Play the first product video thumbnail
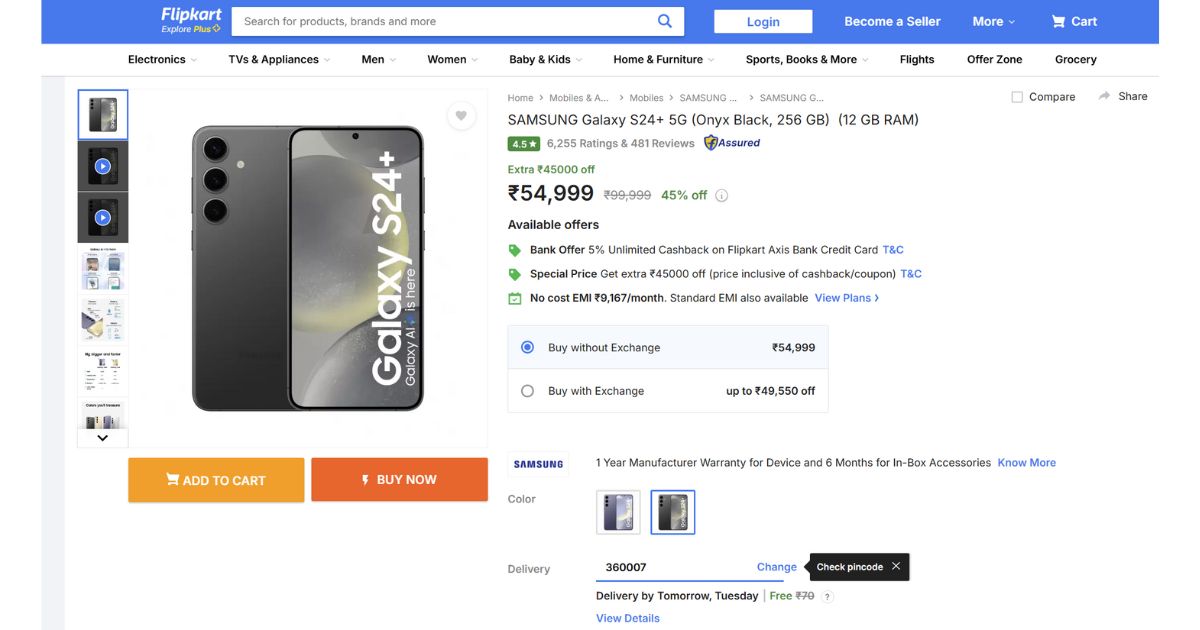Image resolution: width=1200 pixels, height=630 pixels. [103, 166]
